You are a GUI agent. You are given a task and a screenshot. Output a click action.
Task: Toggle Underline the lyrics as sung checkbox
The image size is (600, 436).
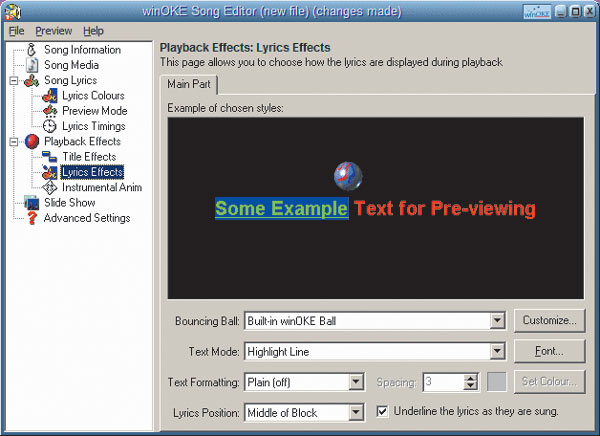pos(382,411)
